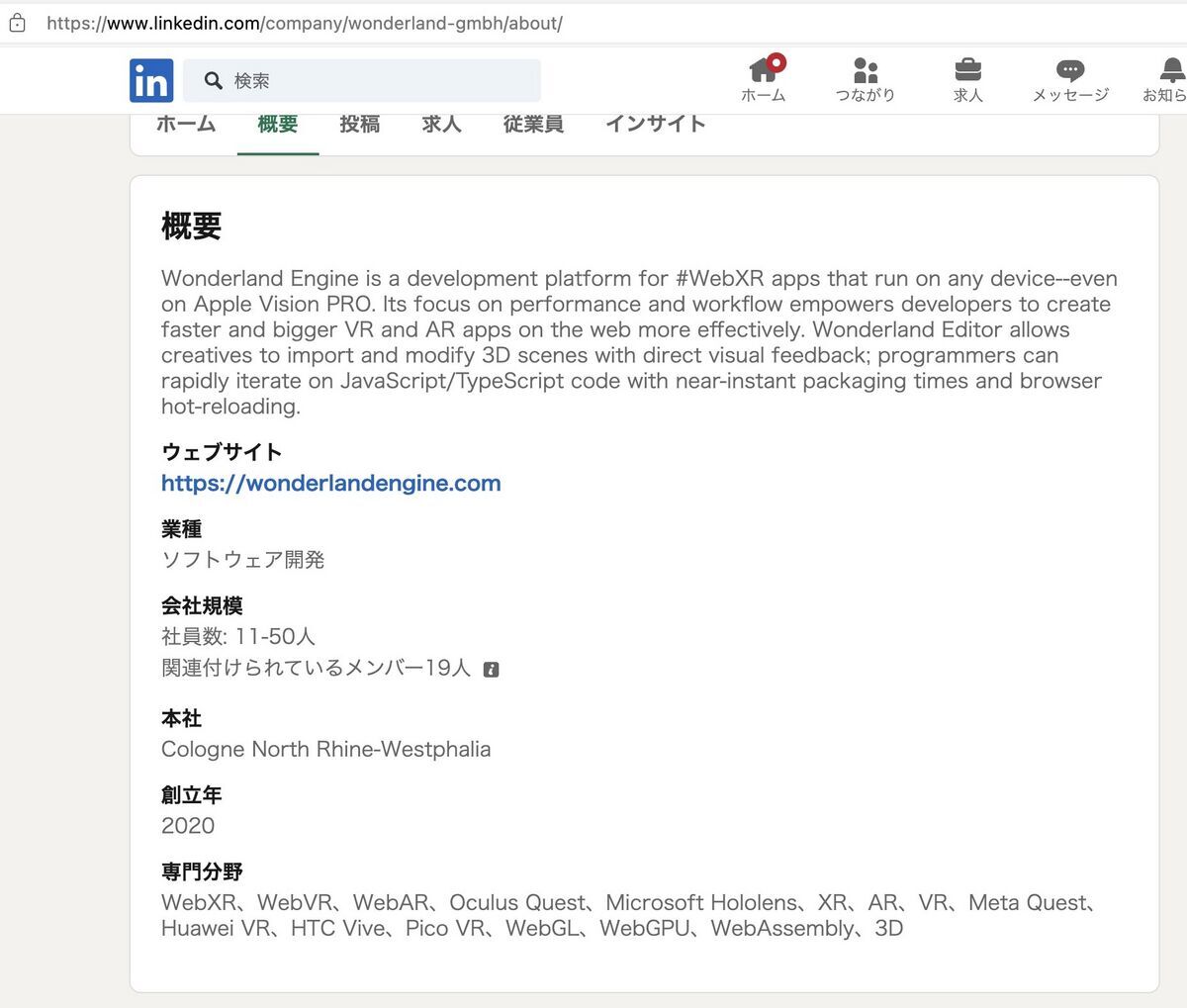Click the Wonderland Engine description paragraph
1187x1008 pixels.
tap(639, 342)
